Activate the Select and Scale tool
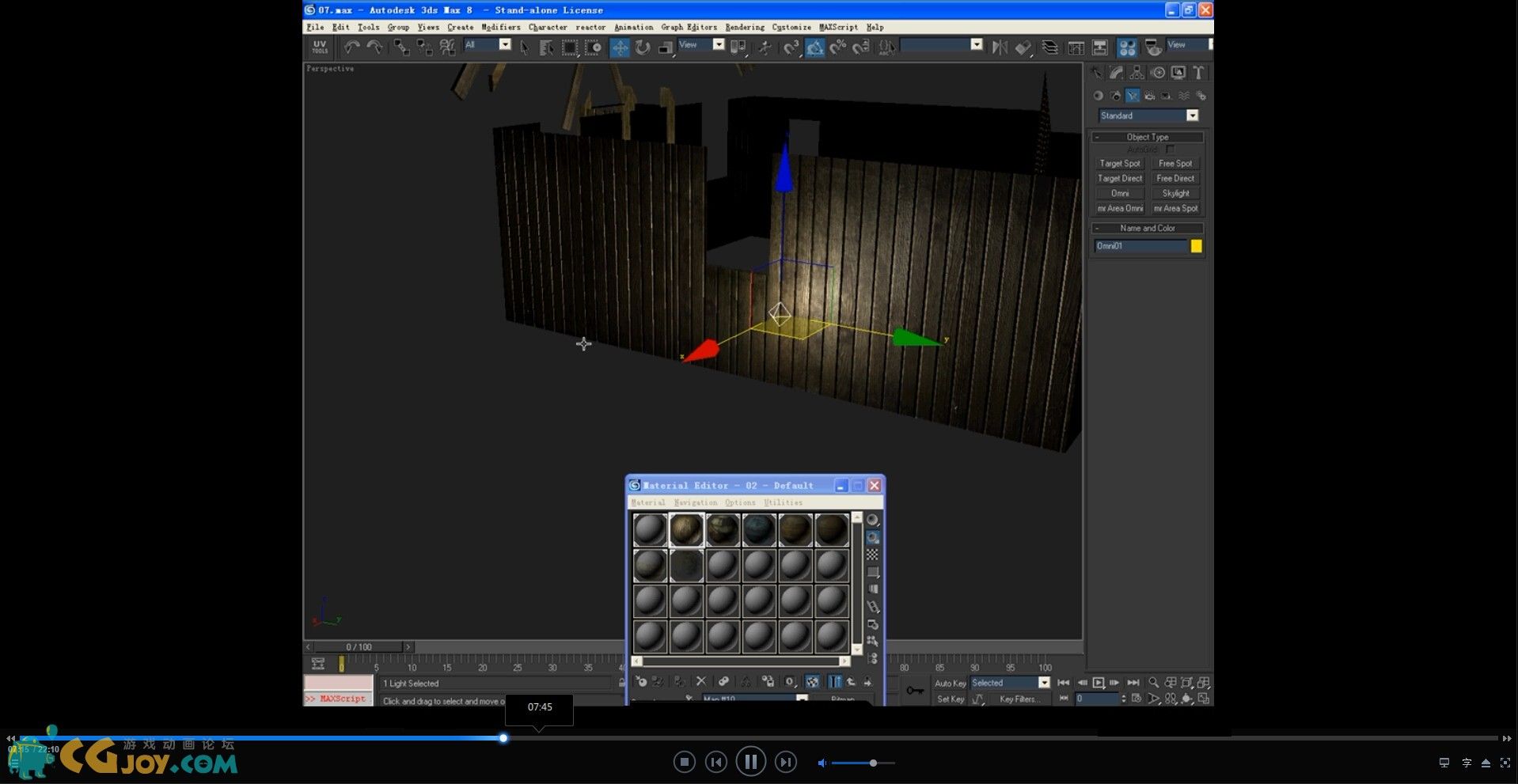 tap(666, 47)
